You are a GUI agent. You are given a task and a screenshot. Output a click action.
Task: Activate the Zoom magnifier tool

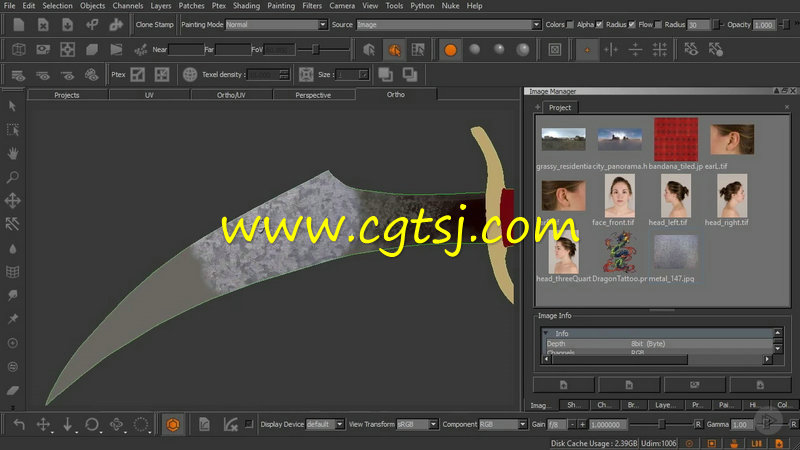tap(13, 177)
